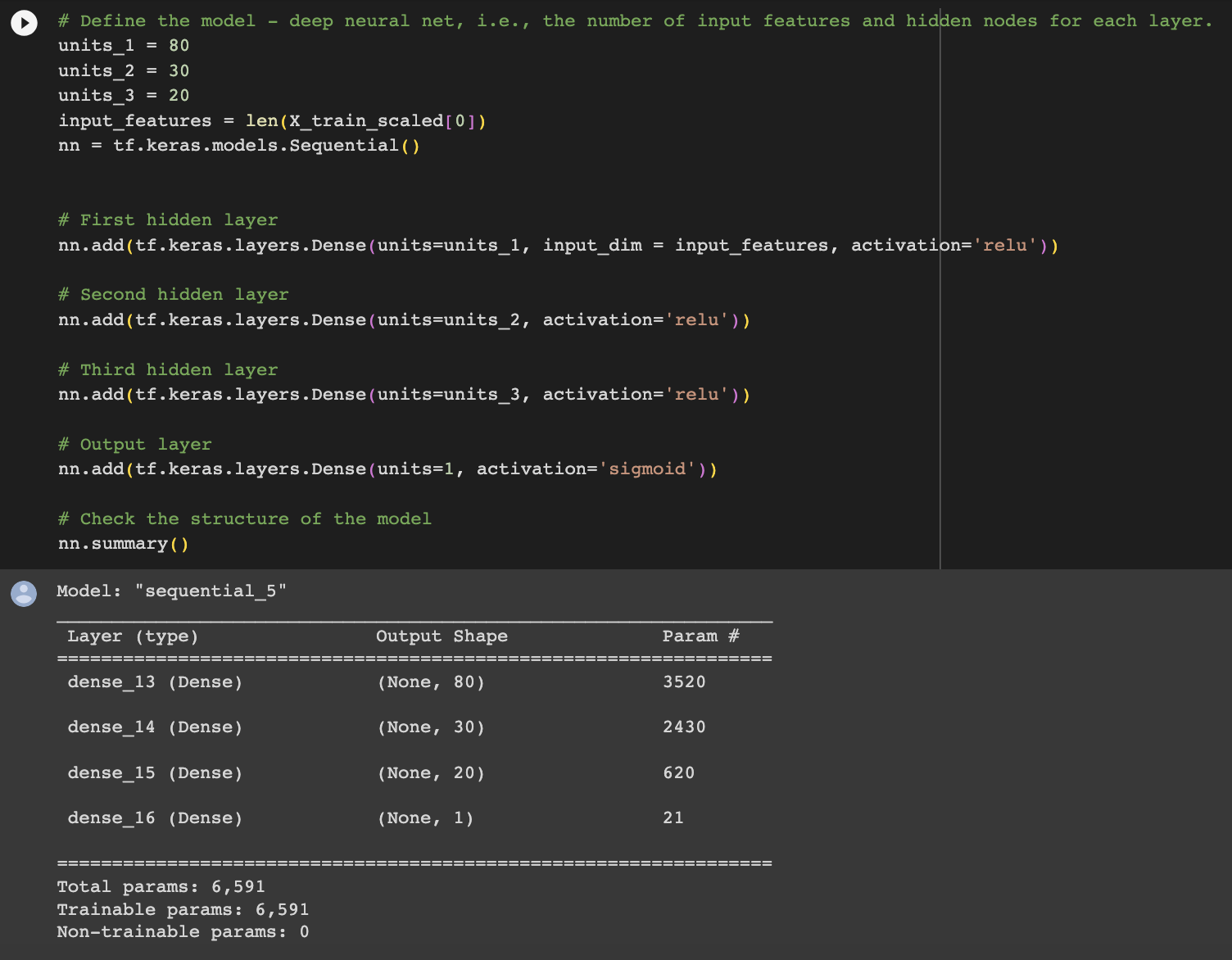Run the cell using the play button

click(24, 23)
